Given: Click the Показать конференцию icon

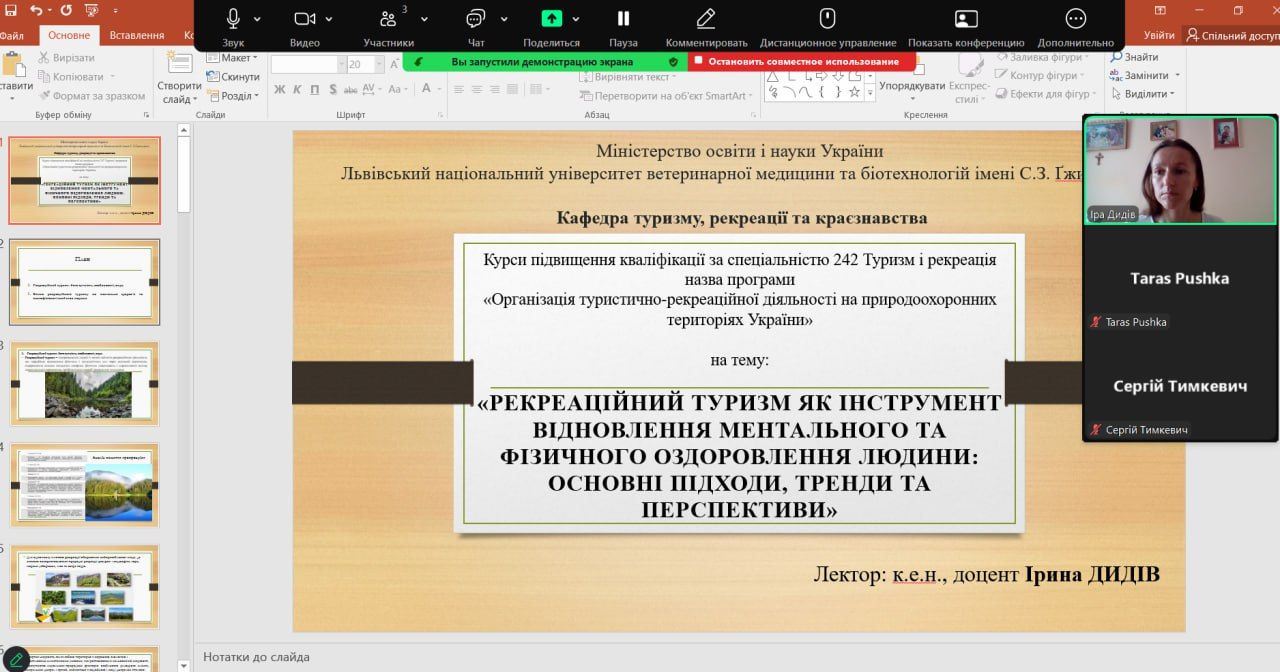Looking at the screenshot, I should 966,19.
